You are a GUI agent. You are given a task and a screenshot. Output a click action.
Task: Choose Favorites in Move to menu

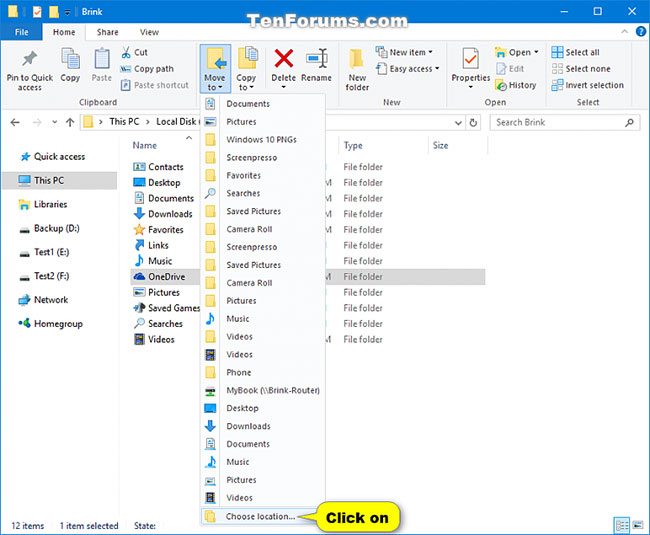(x=262, y=175)
